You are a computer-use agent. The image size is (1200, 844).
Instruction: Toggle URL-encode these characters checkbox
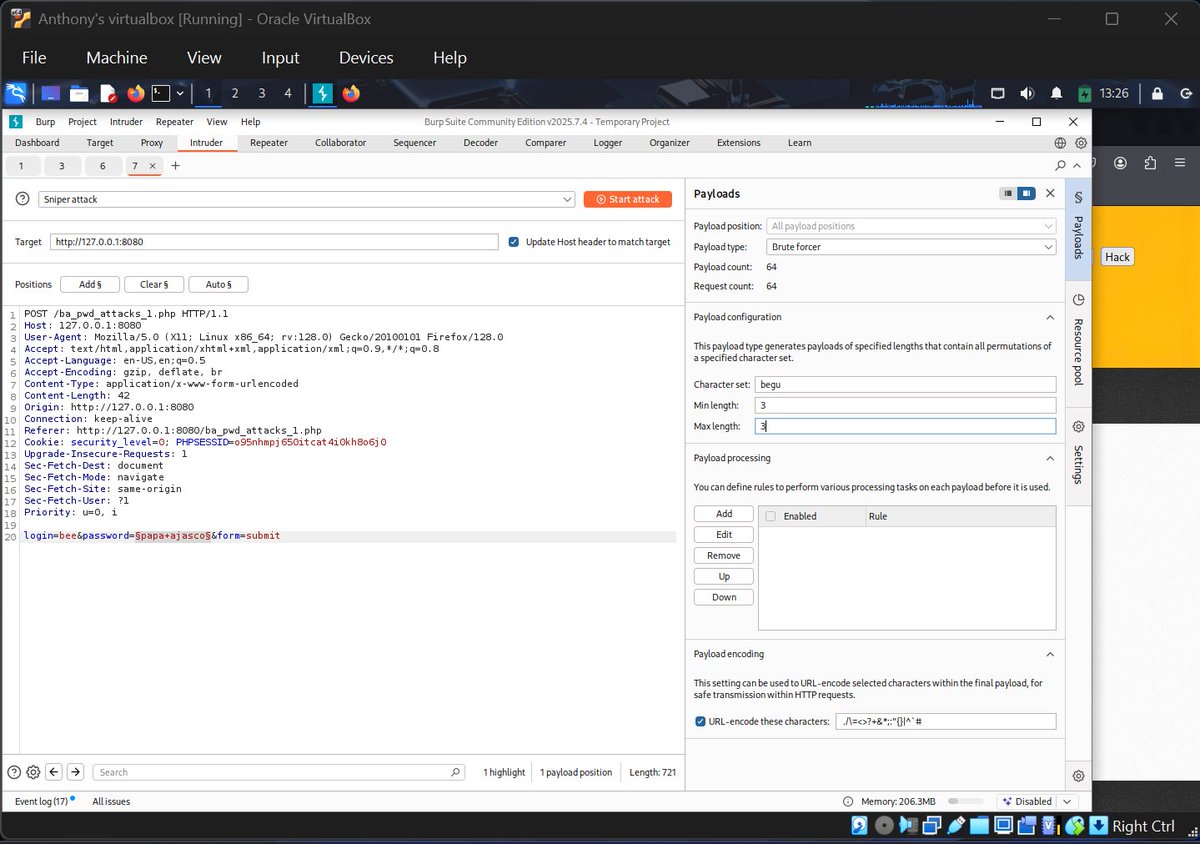pyautogui.click(x=700, y=721)
